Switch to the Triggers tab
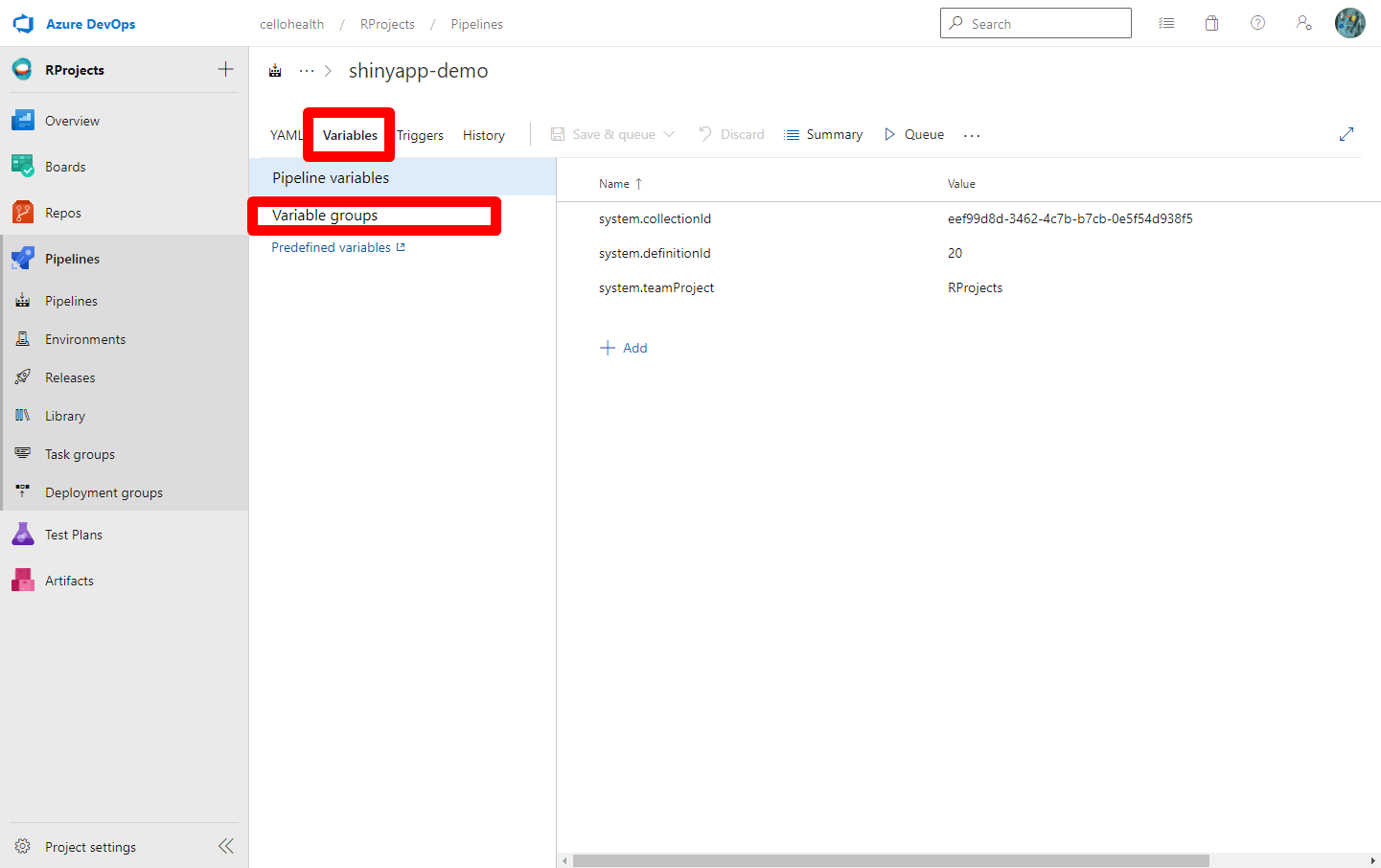The width and height of the screenshot is (1381, 868). point(420,134)
